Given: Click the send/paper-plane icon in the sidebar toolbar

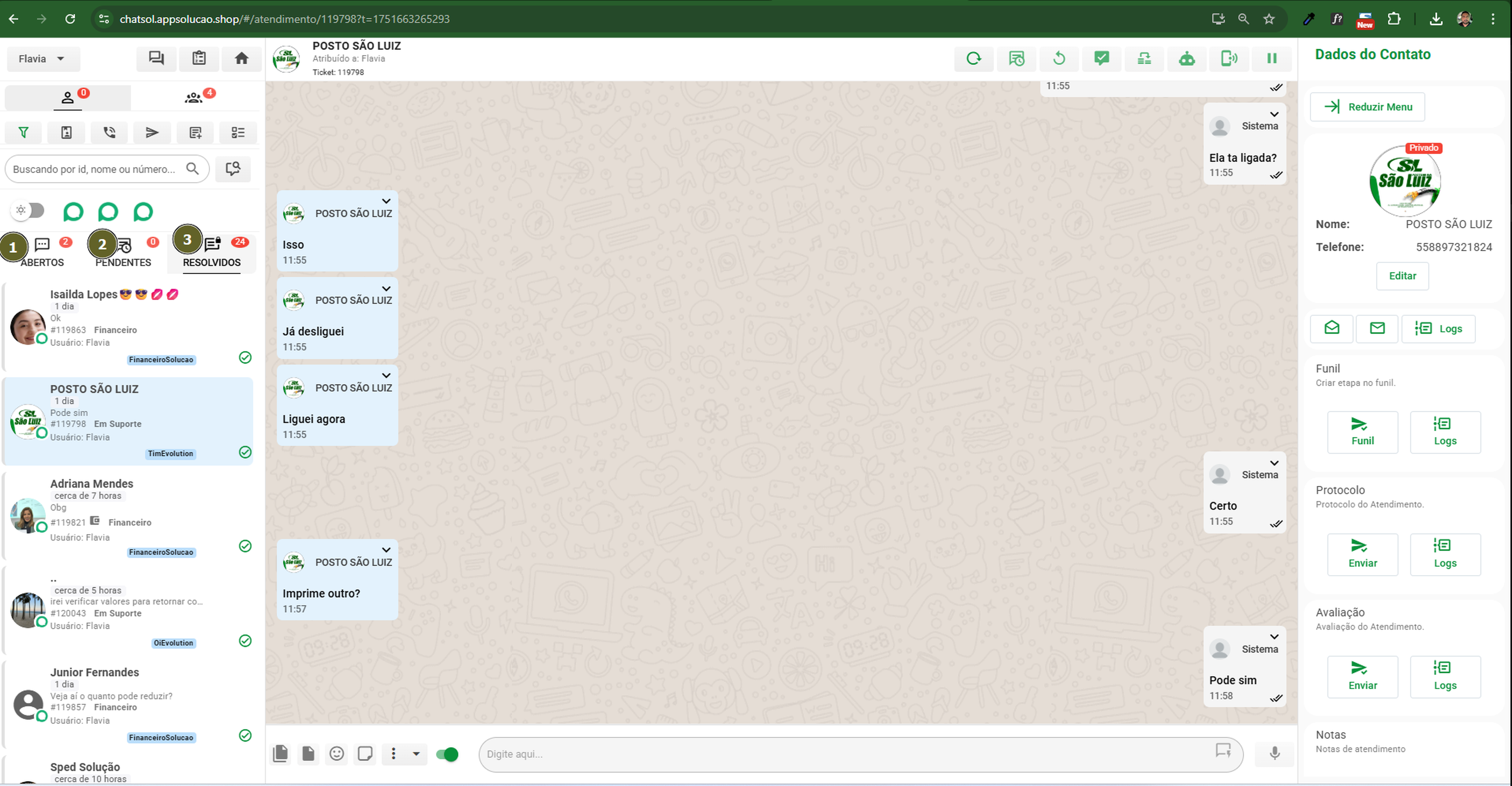Looking at the screenshot, I should 152,132.
